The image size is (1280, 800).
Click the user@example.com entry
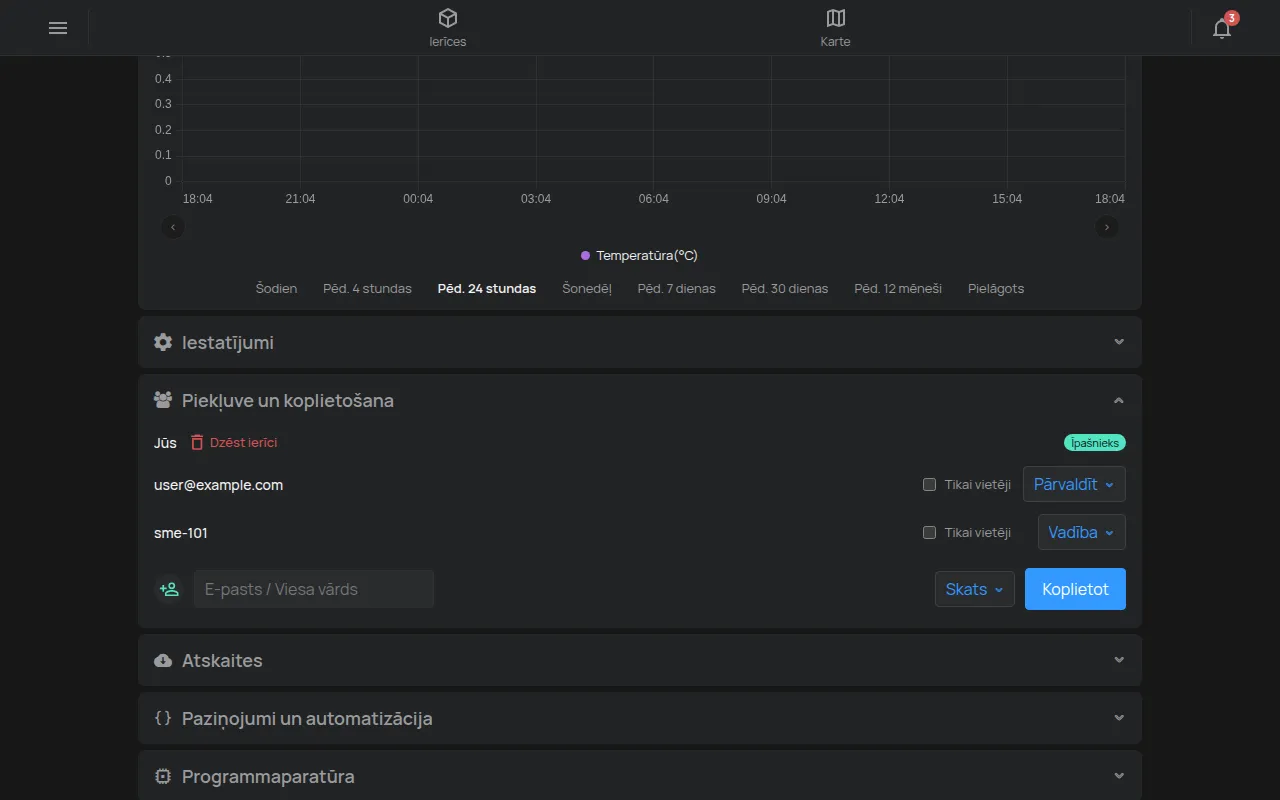[x=219, y=485]
